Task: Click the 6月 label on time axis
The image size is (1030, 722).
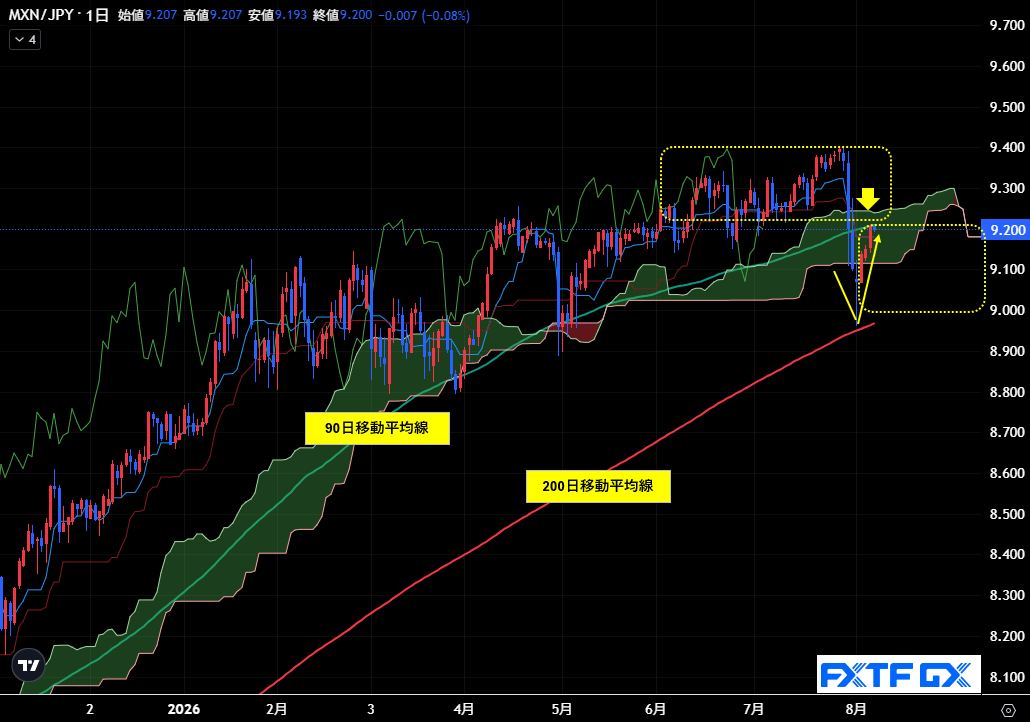Action: coord(656,710)
